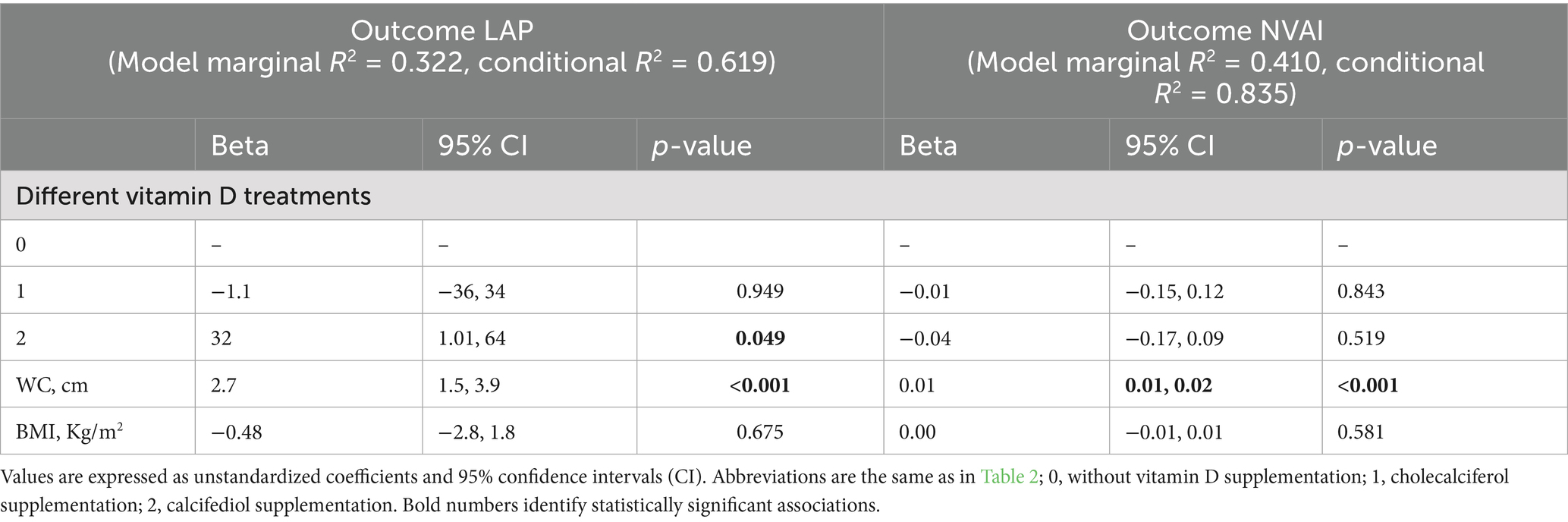Click the p-value cell 0.843

[x=1360, y=291]
